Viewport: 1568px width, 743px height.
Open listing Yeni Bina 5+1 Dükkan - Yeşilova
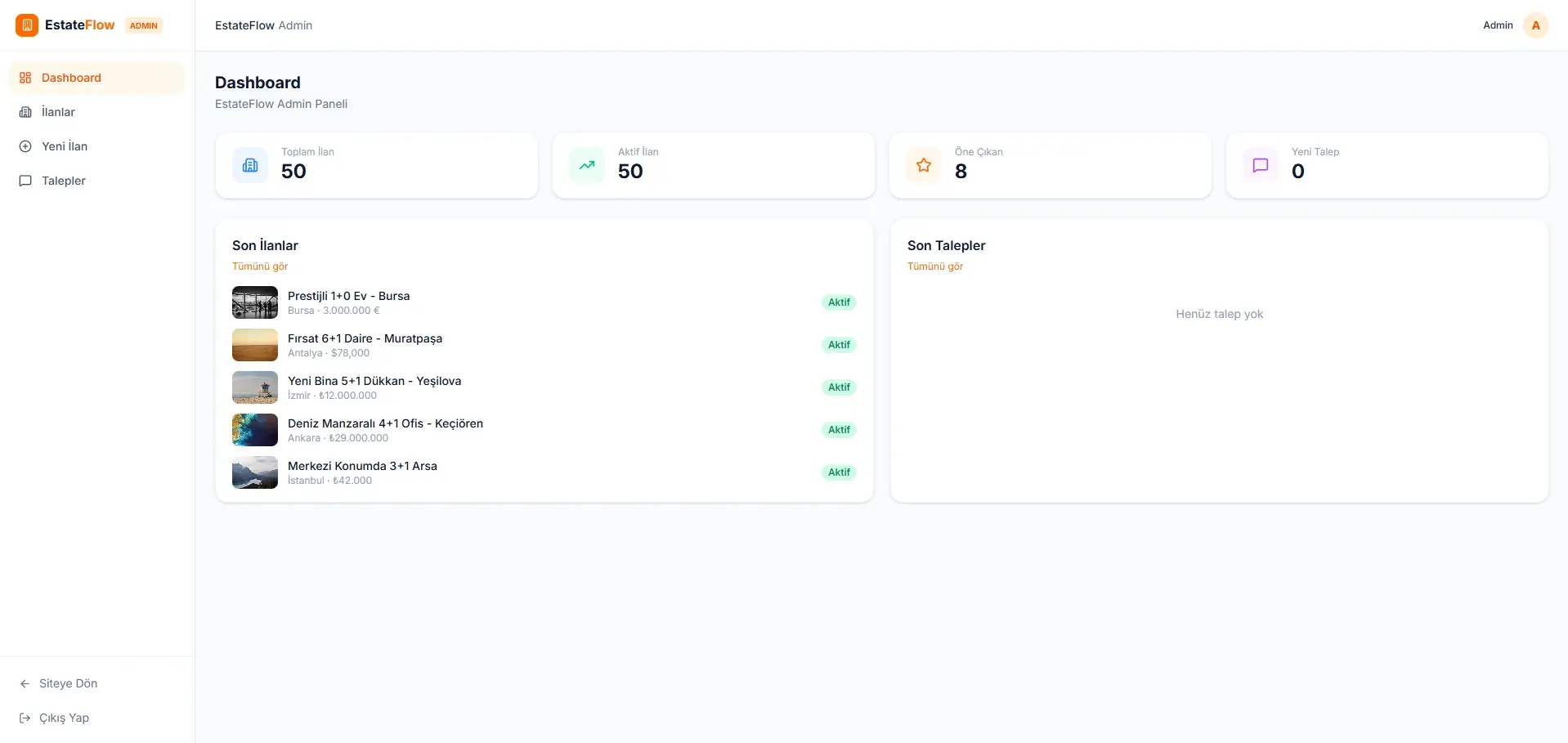point(374,381)
